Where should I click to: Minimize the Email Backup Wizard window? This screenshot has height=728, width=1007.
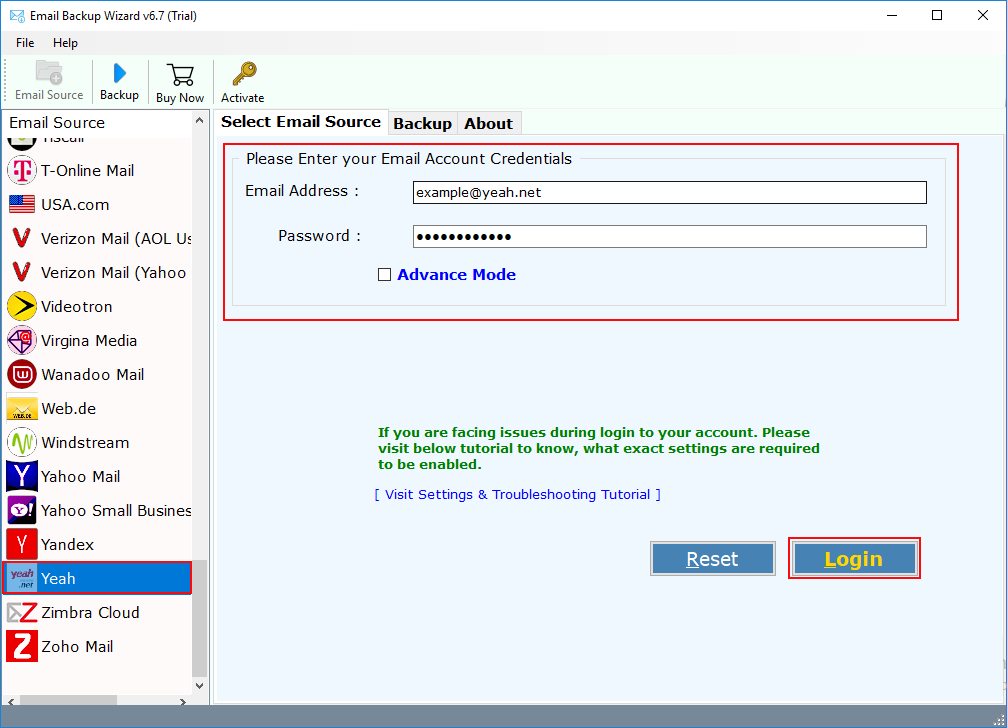coord(891,15)
